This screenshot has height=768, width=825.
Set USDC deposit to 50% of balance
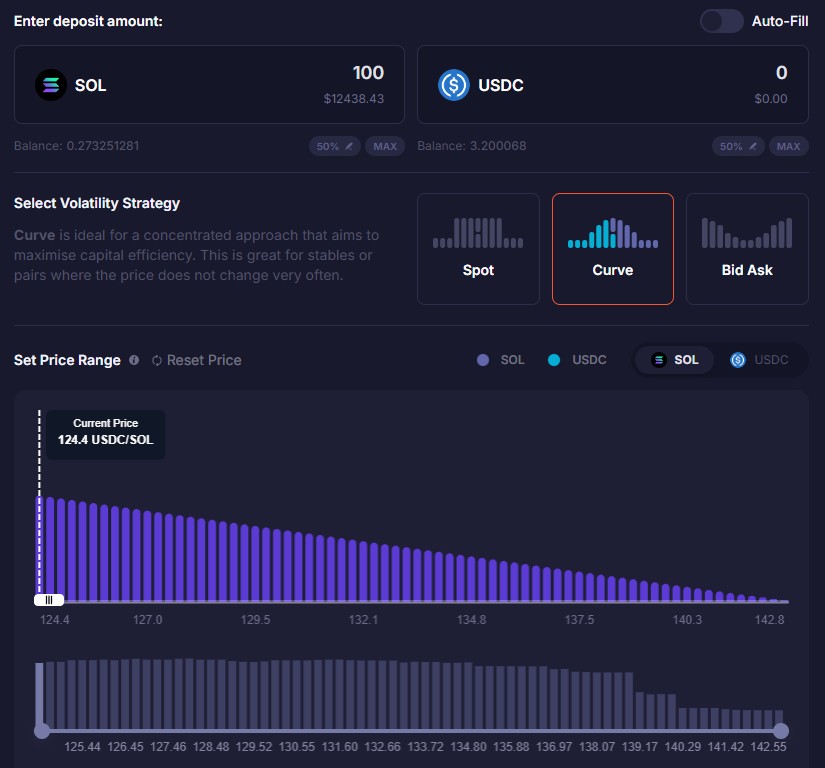click(738, 146)
